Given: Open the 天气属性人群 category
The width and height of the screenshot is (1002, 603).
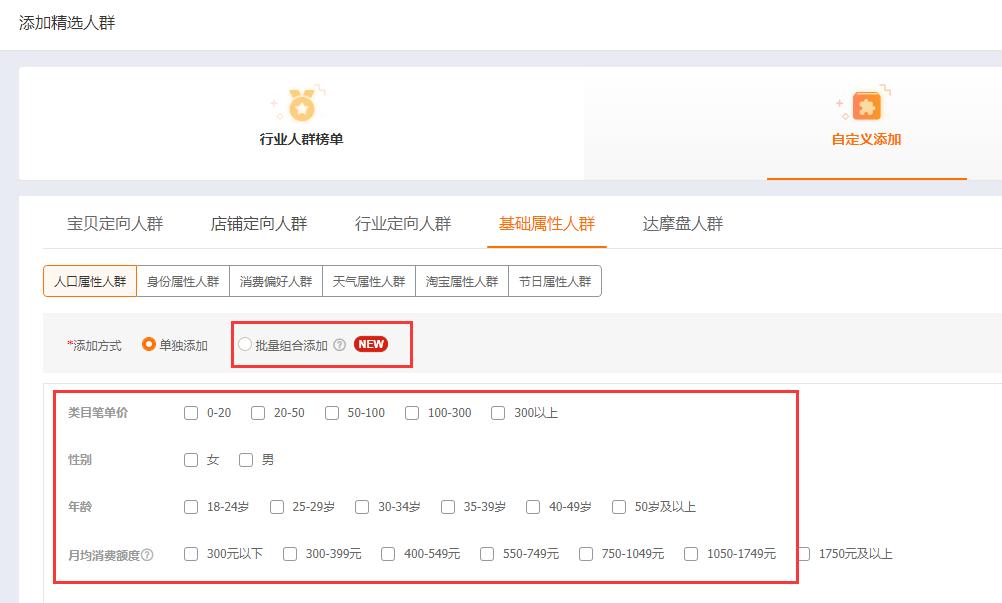Looking at the screenshot, I should tap(370, 281).
